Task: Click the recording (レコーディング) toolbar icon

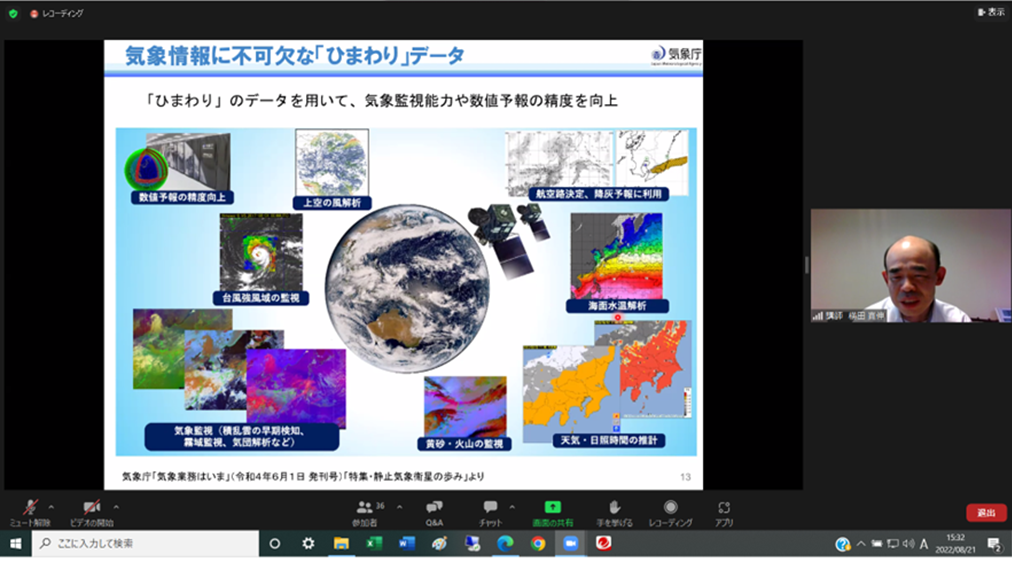Action: click(x=670, y=511)
